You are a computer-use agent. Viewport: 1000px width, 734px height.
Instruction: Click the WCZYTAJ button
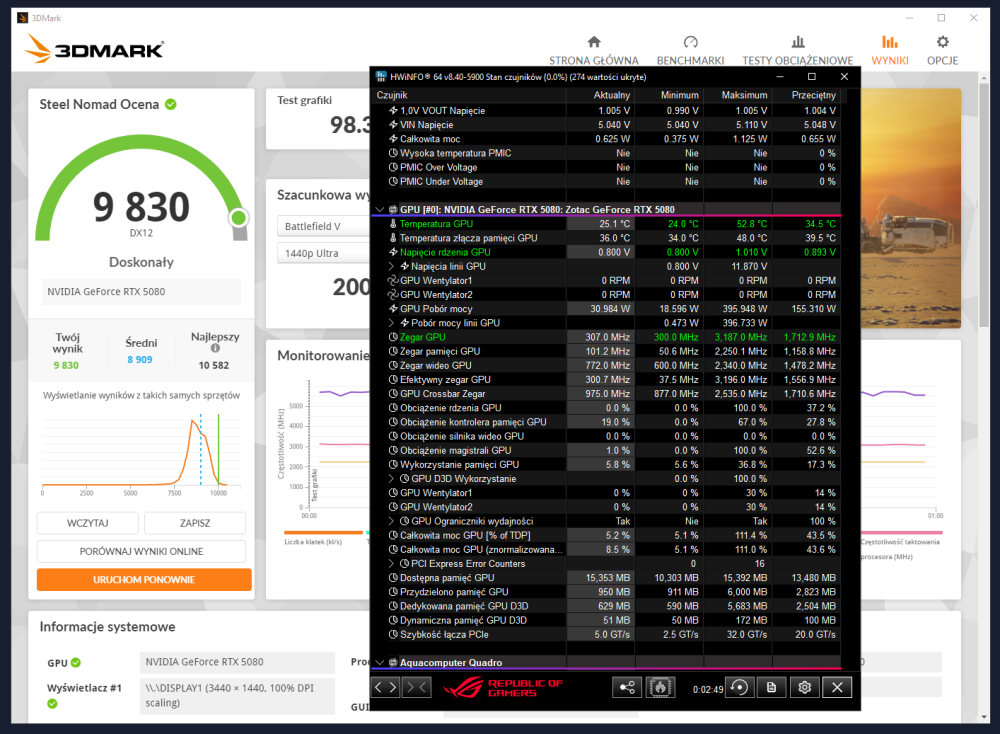[88, 523]
